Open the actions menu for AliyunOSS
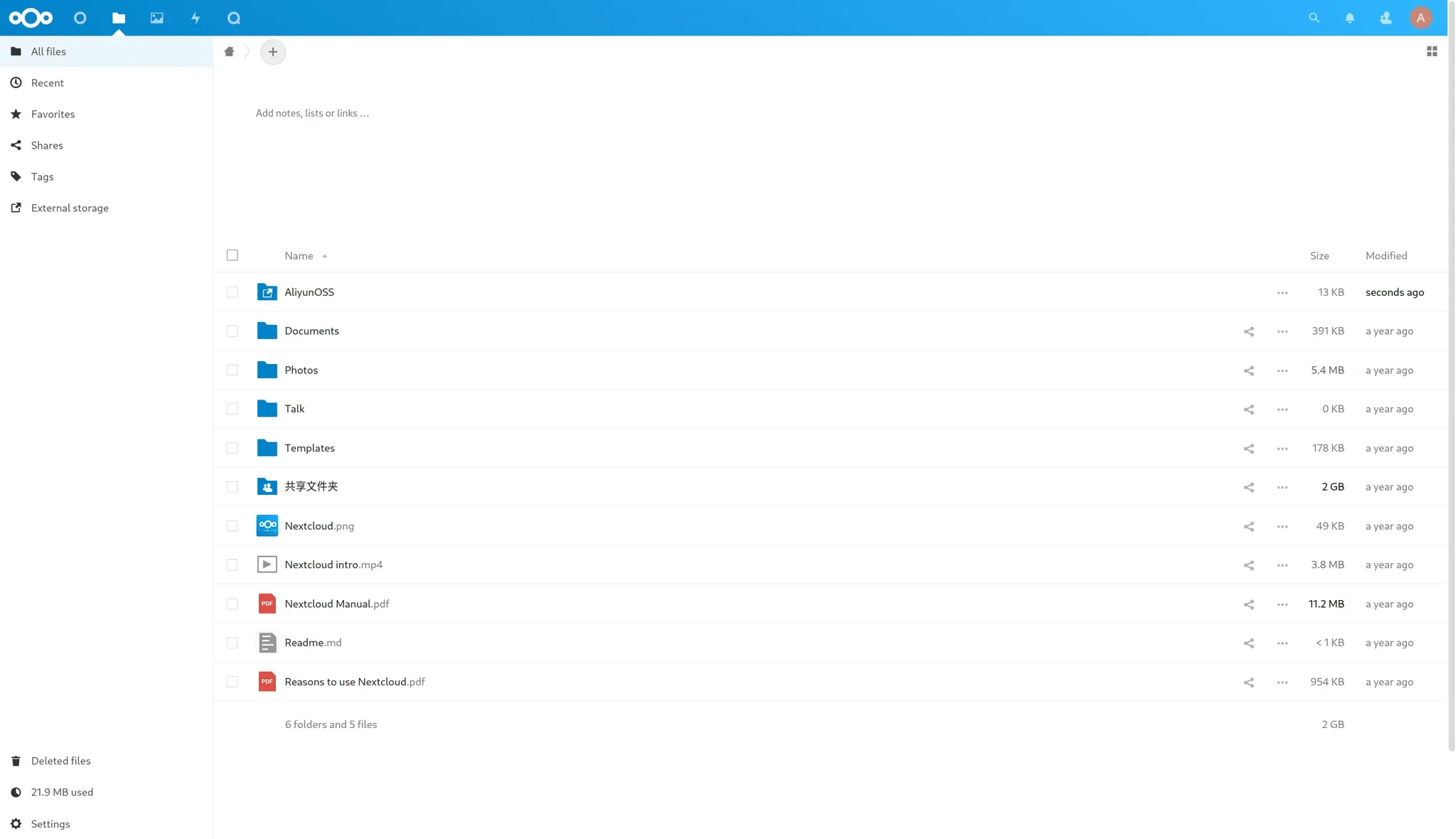 pos(1282,293)
